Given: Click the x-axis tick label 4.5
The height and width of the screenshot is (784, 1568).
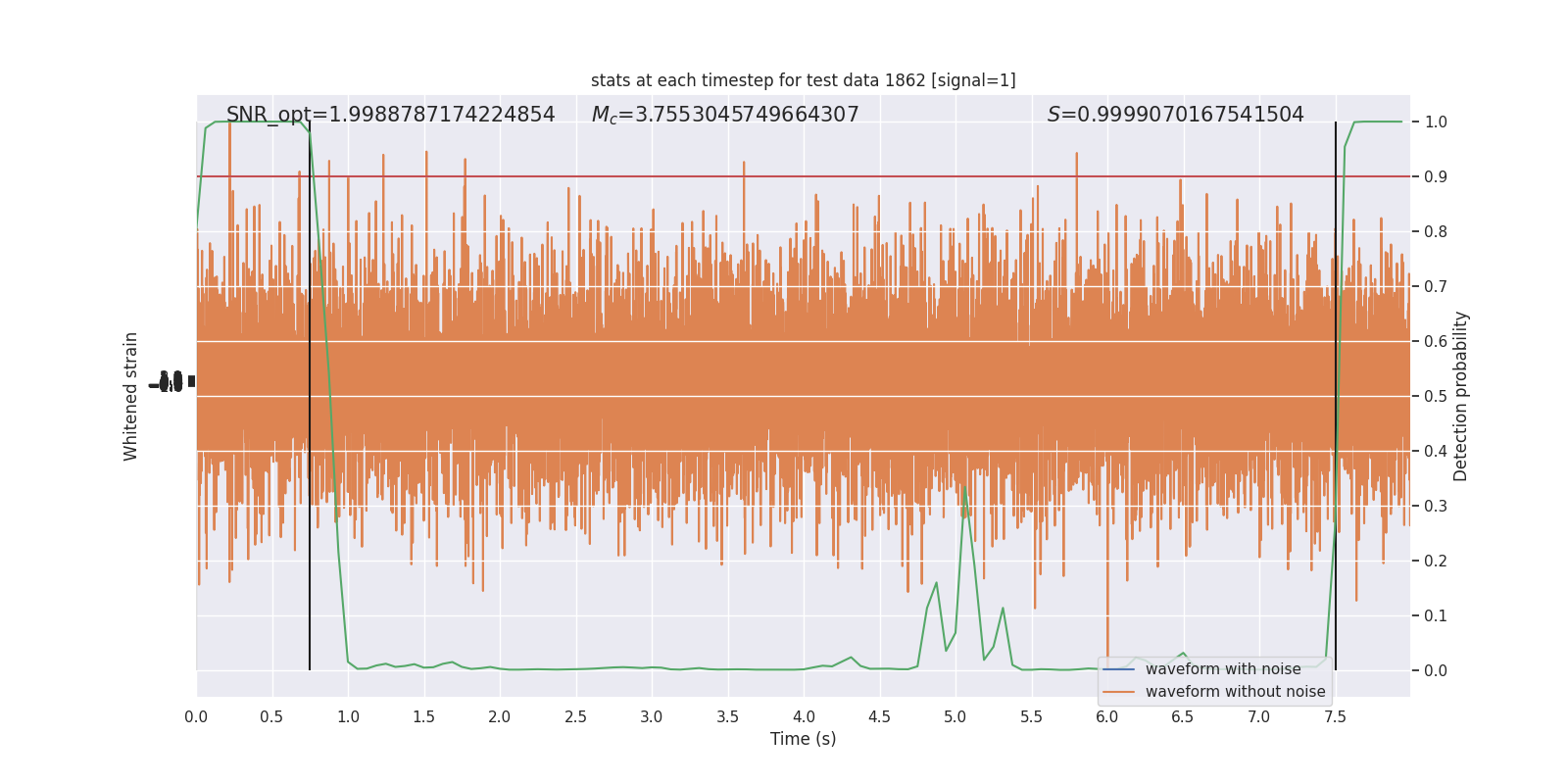Looking at the screenshot, I should point(880,716).
